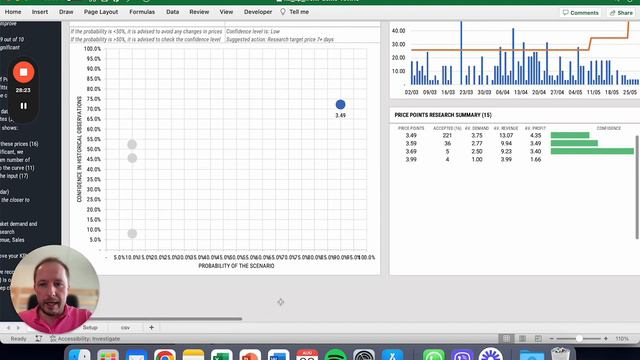Click the Probability of the Scenario axis title
Screen dimensions: 640x360
(x=236, y=266)
